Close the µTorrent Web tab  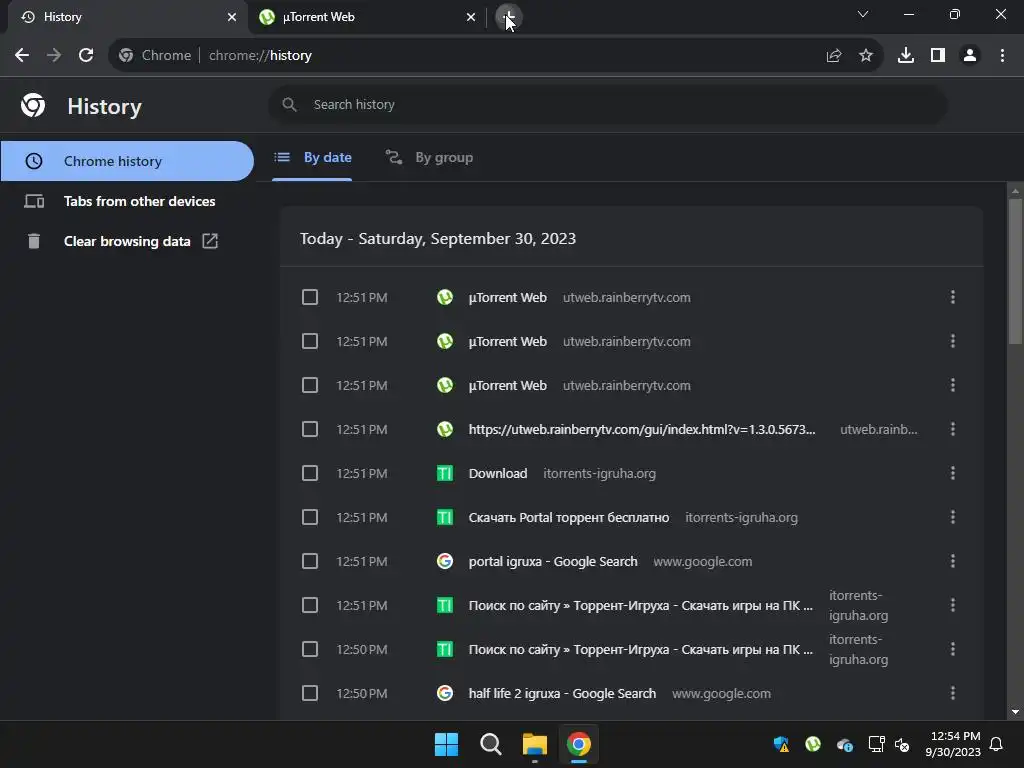[x=471, y=17]
